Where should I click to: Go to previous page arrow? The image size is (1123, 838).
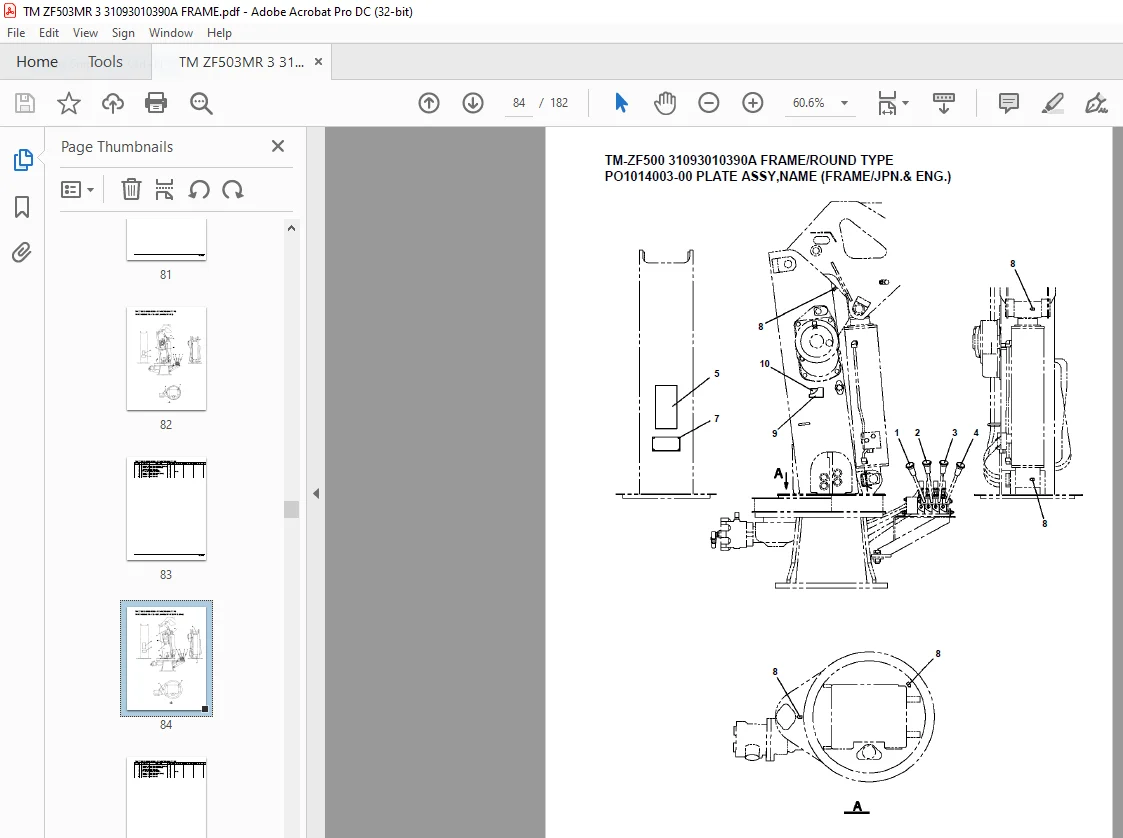(x=429, y=103)
